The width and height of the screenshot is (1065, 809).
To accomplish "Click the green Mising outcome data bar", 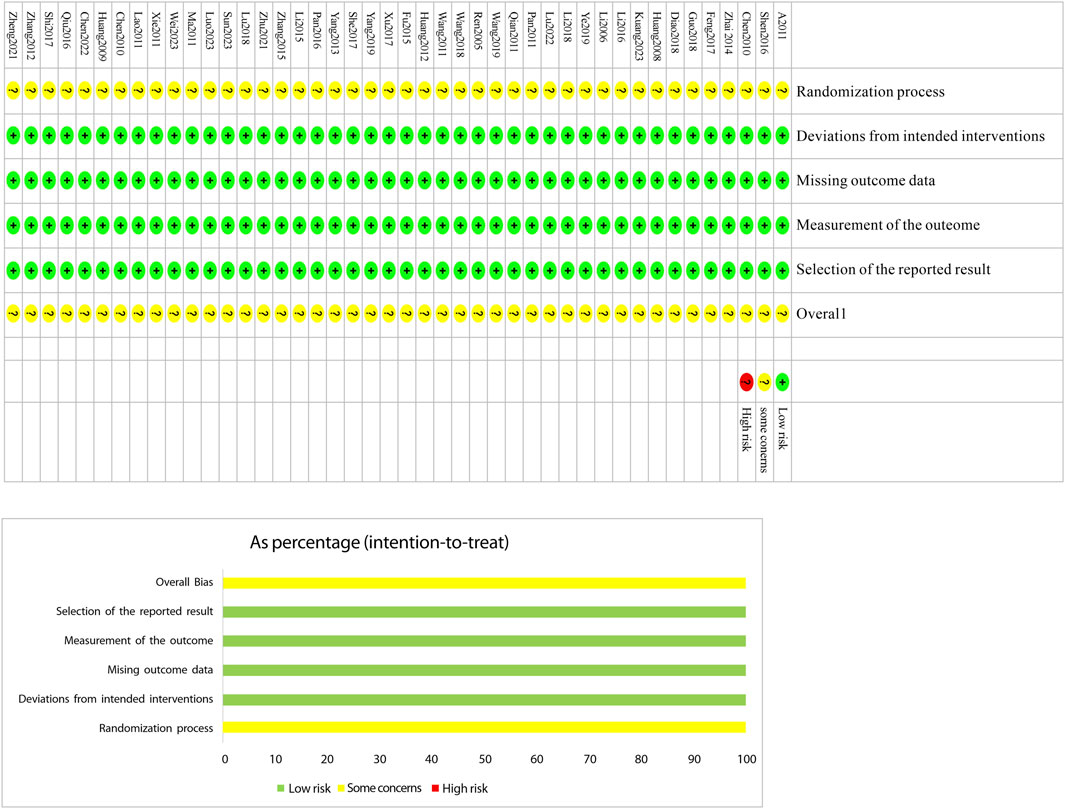I will [x=484, y=670].
